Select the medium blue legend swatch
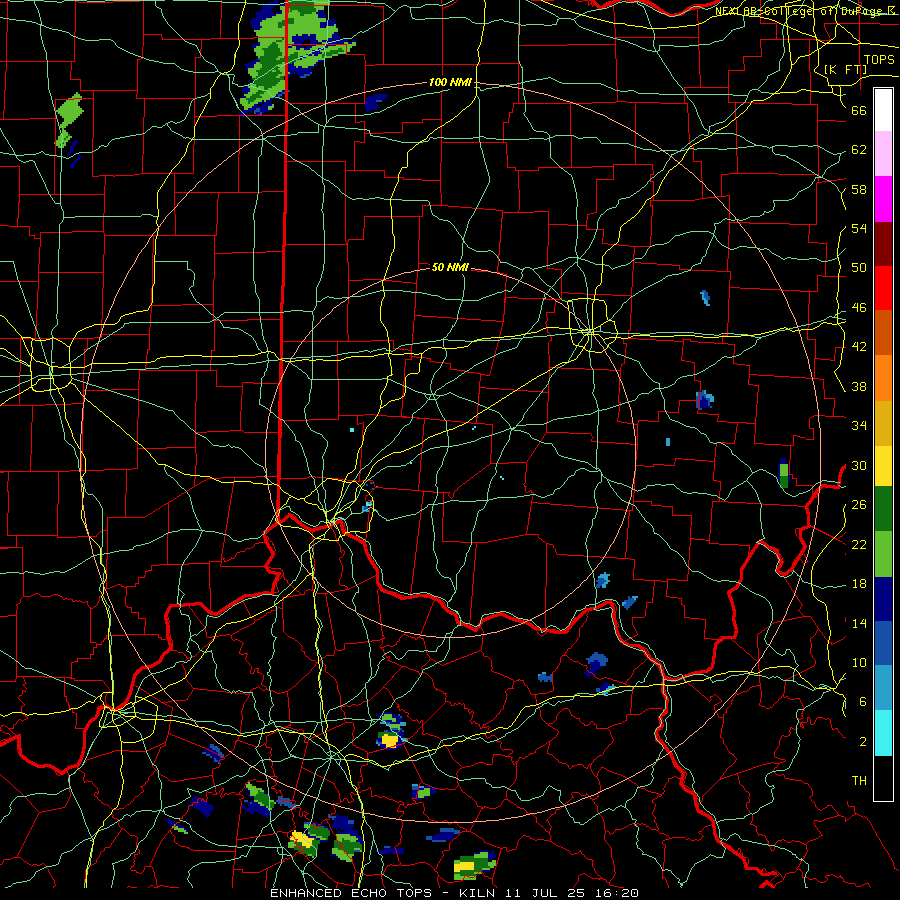 coord(883,644)
